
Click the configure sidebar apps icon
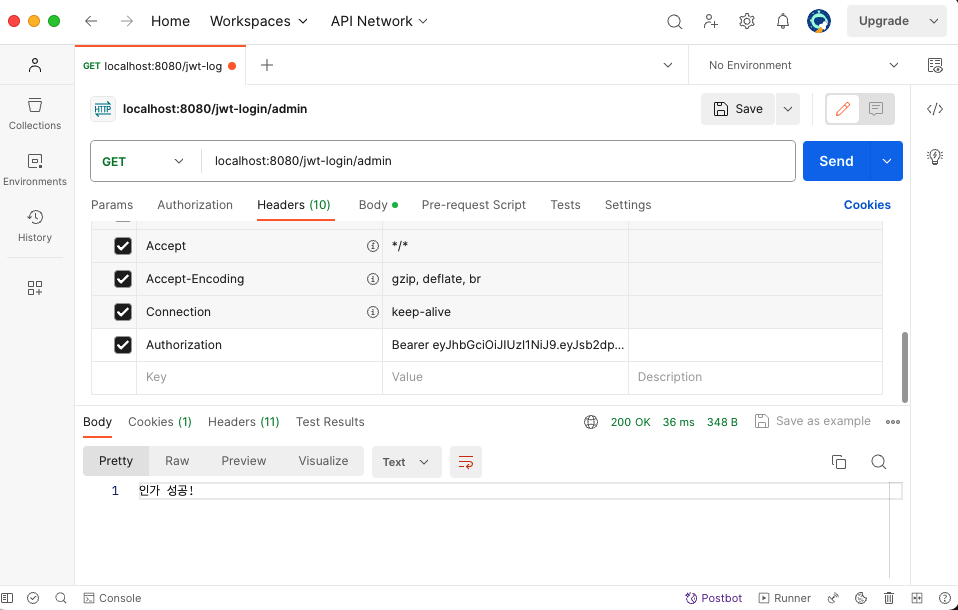[35, 288]
